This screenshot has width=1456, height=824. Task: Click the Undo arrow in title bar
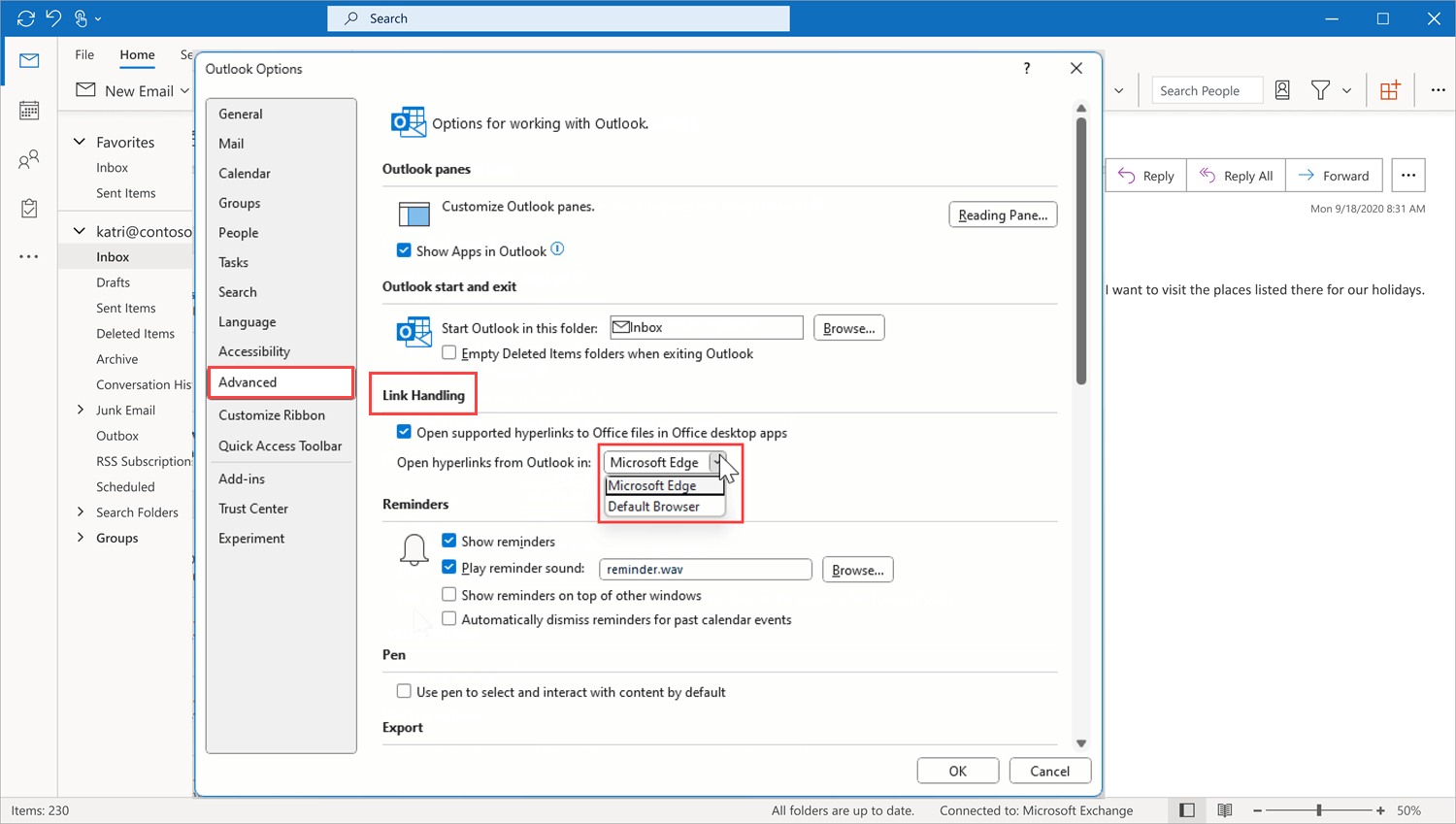(53, 18)
